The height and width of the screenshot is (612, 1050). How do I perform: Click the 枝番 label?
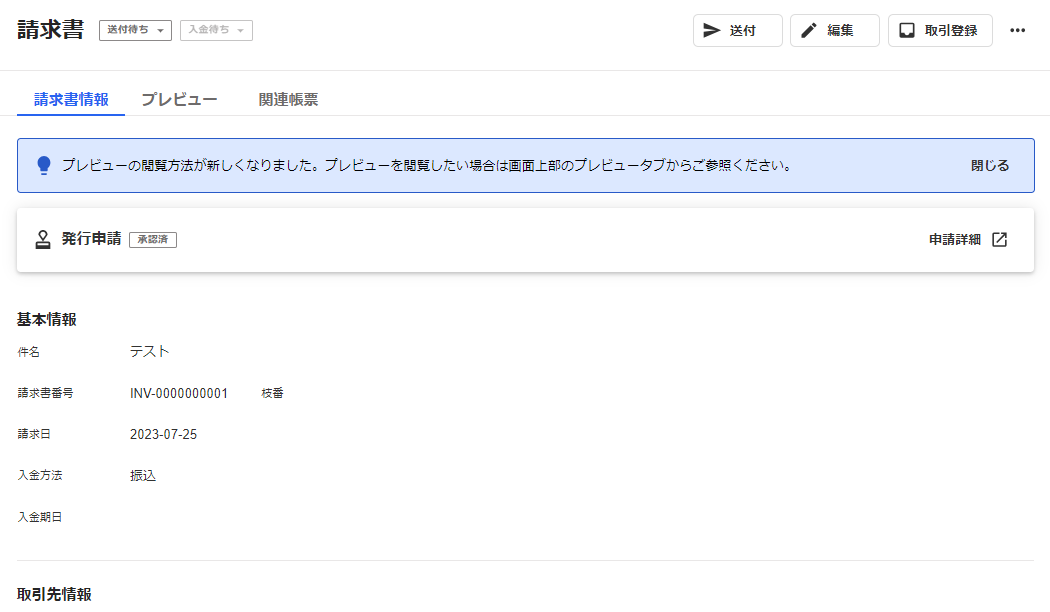pyautogui.click(x=272, y=393)
